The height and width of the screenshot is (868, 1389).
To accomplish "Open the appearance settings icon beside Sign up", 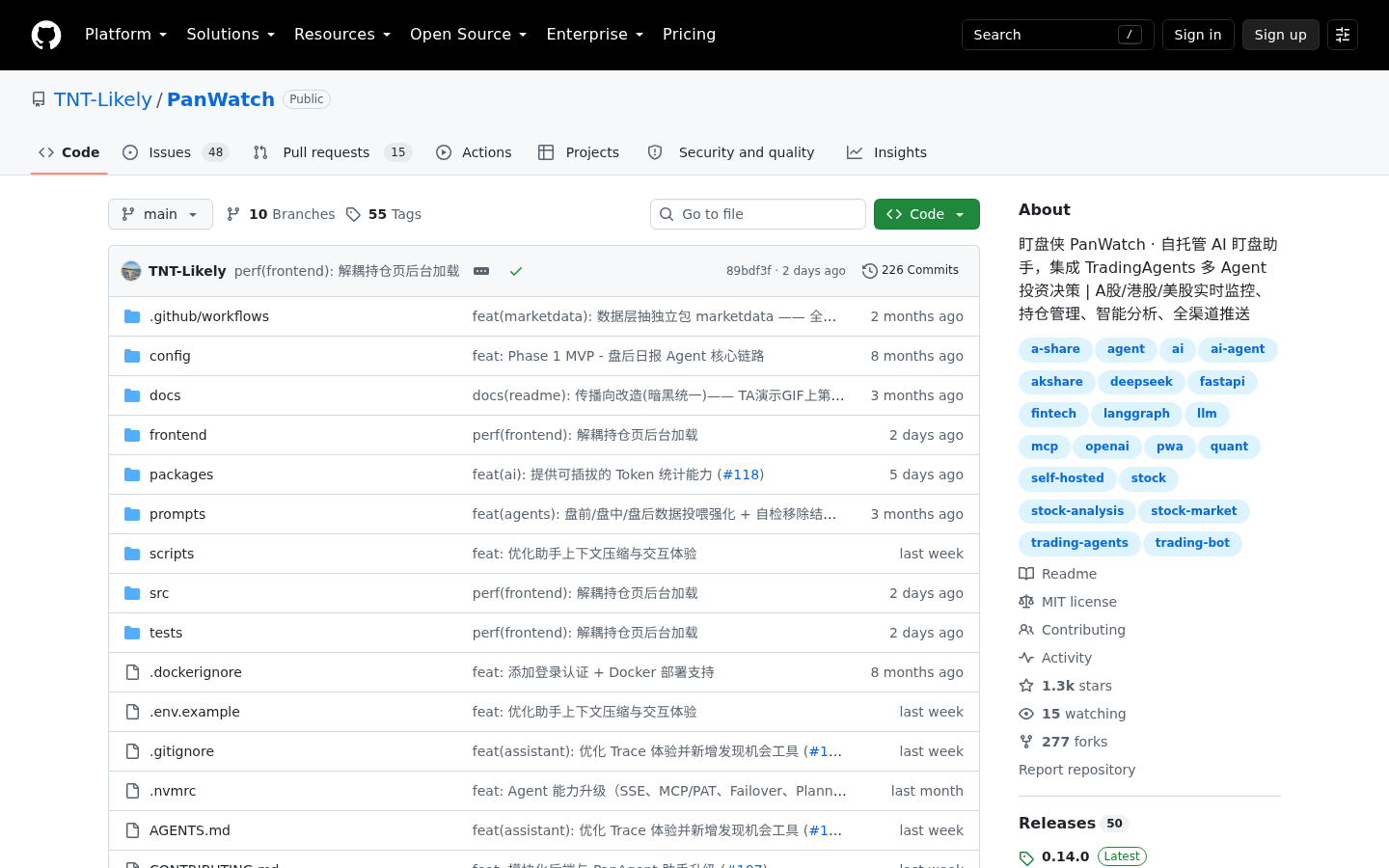I will pos(1343,35).
